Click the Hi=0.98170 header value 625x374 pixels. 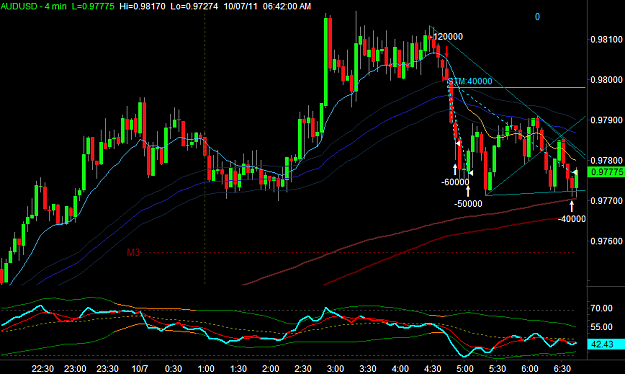coord(142,6)
